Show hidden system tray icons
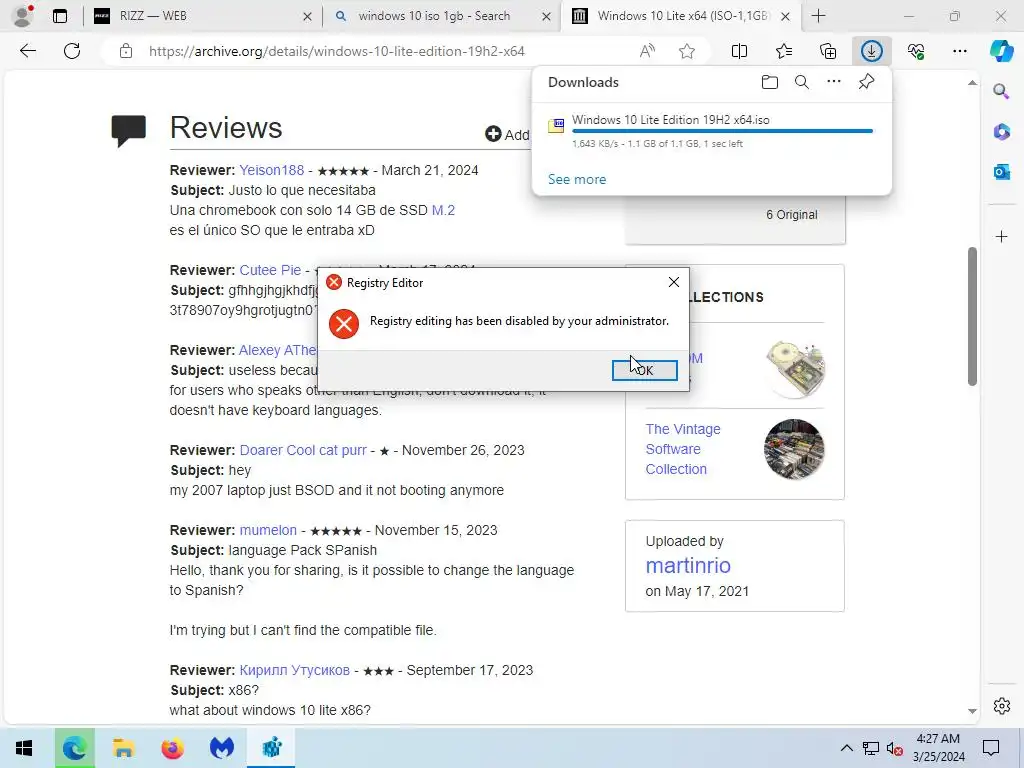This screenshot has height=768, width=1024. click(x=846, y=748)
